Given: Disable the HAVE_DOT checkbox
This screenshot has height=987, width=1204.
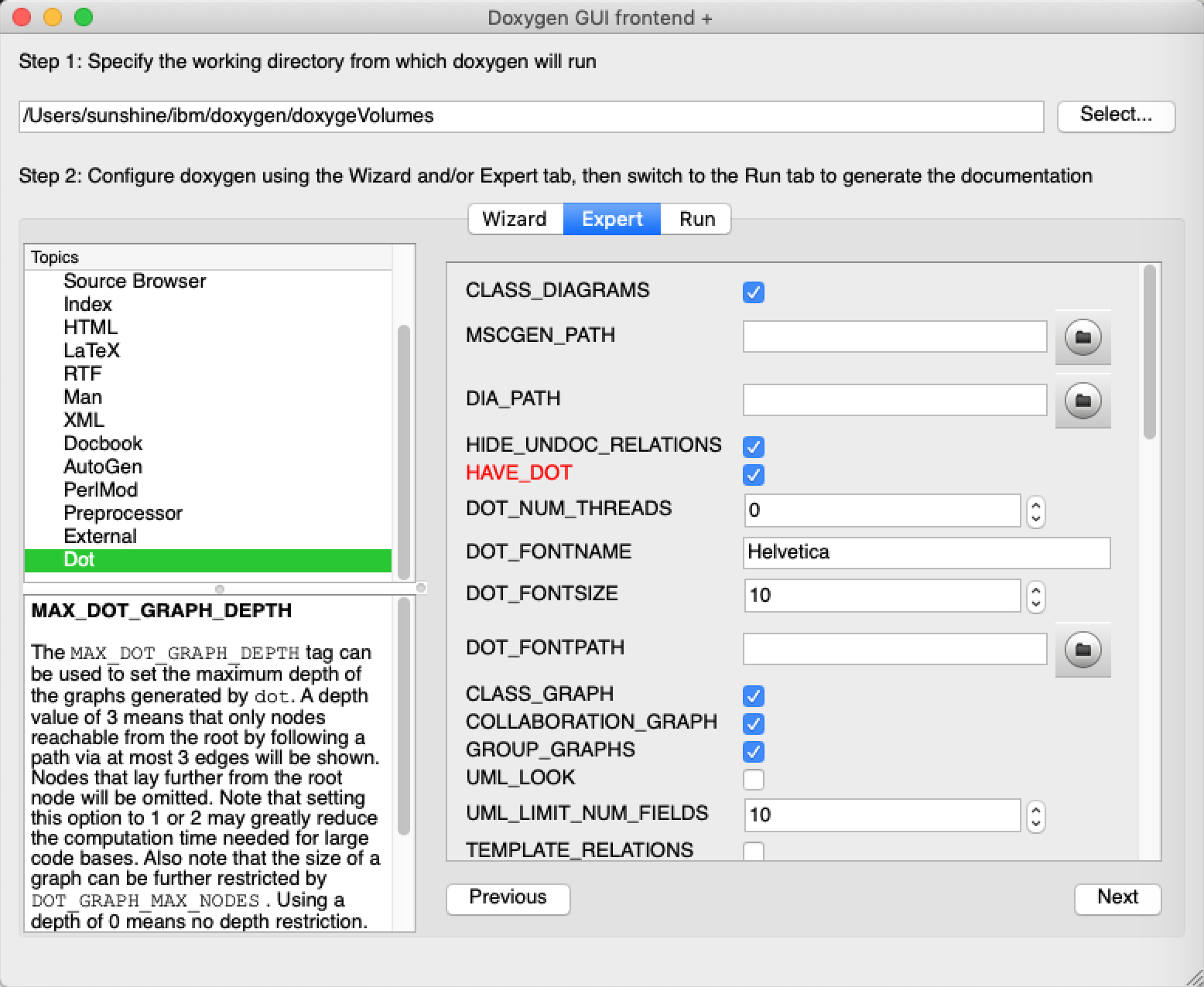Looking at the screenshot, I should 753,474.
